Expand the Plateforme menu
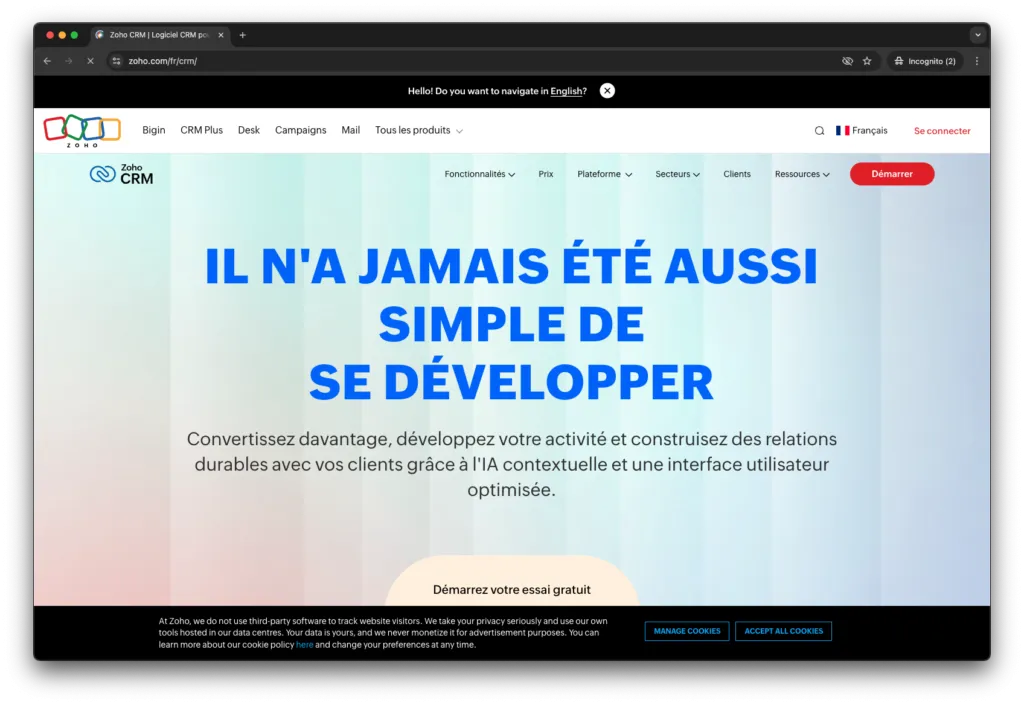The image size is (1024, 705). point(604,173)
